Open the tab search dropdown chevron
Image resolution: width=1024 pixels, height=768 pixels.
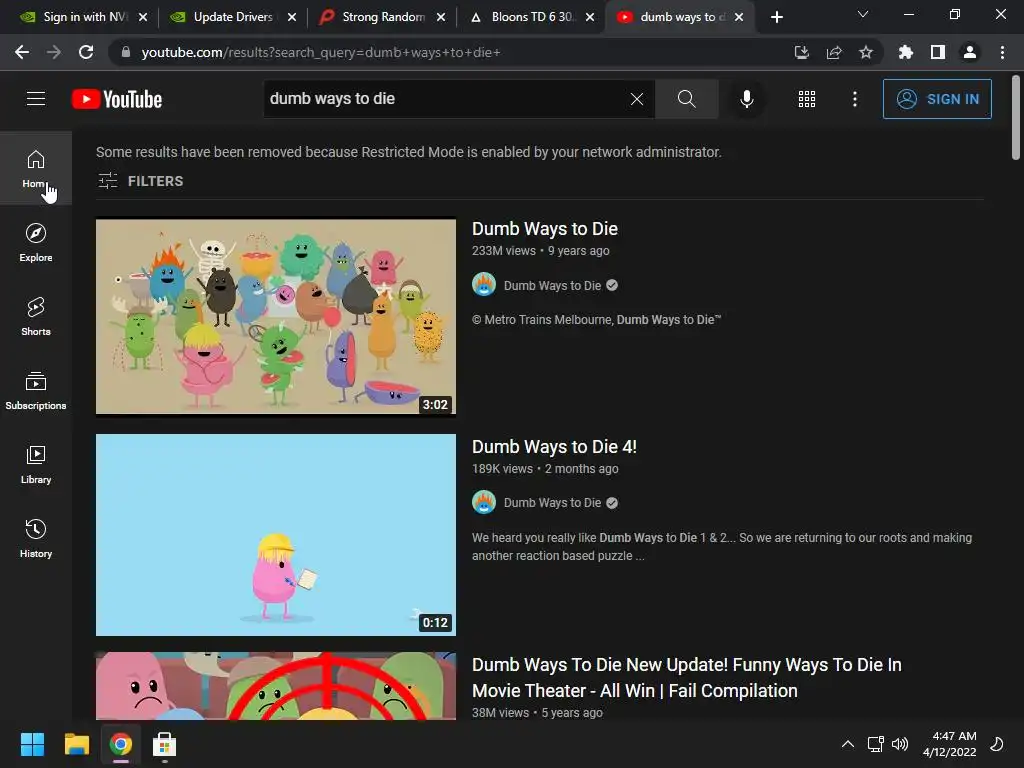(863, 14)
